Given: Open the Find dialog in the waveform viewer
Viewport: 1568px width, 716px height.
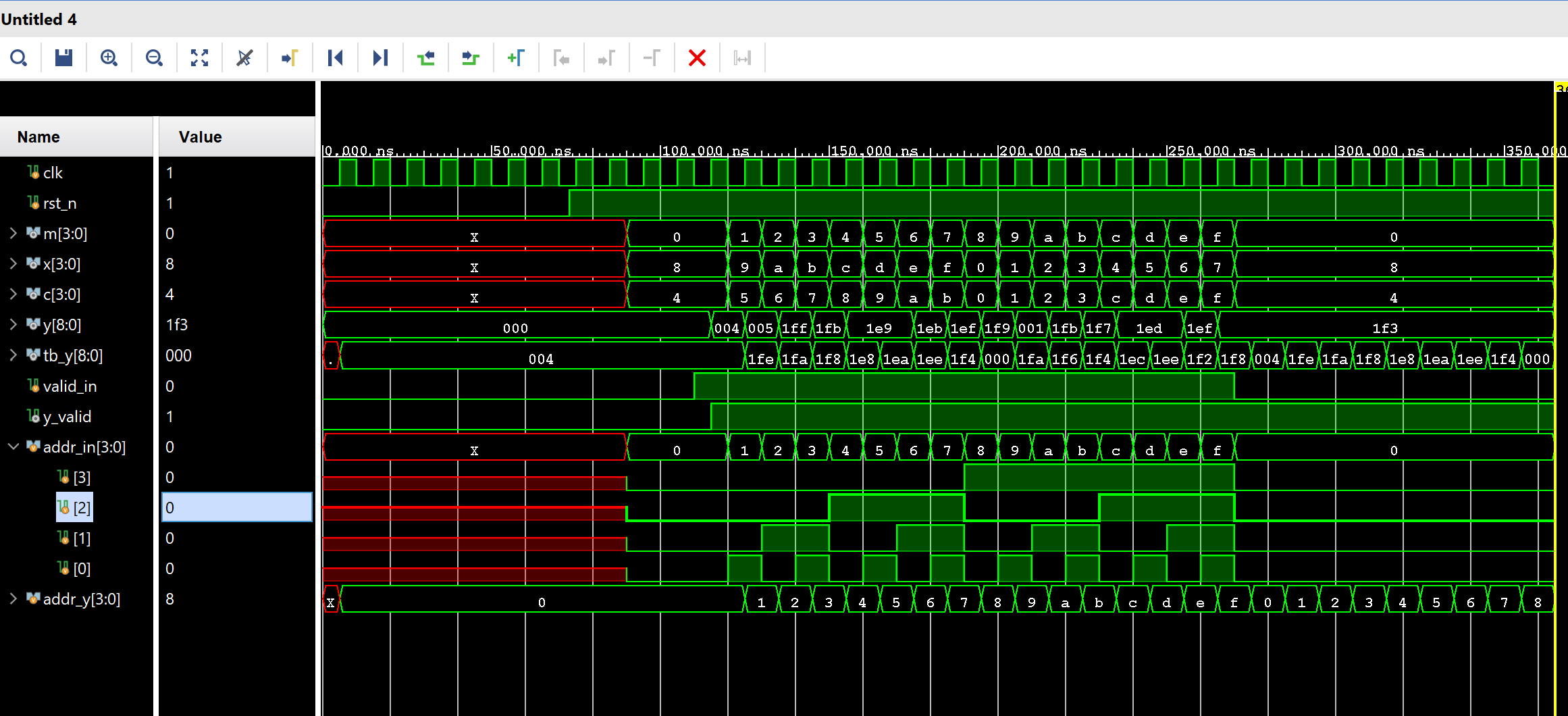Looking at the screenshot, I should coord(19,58).
